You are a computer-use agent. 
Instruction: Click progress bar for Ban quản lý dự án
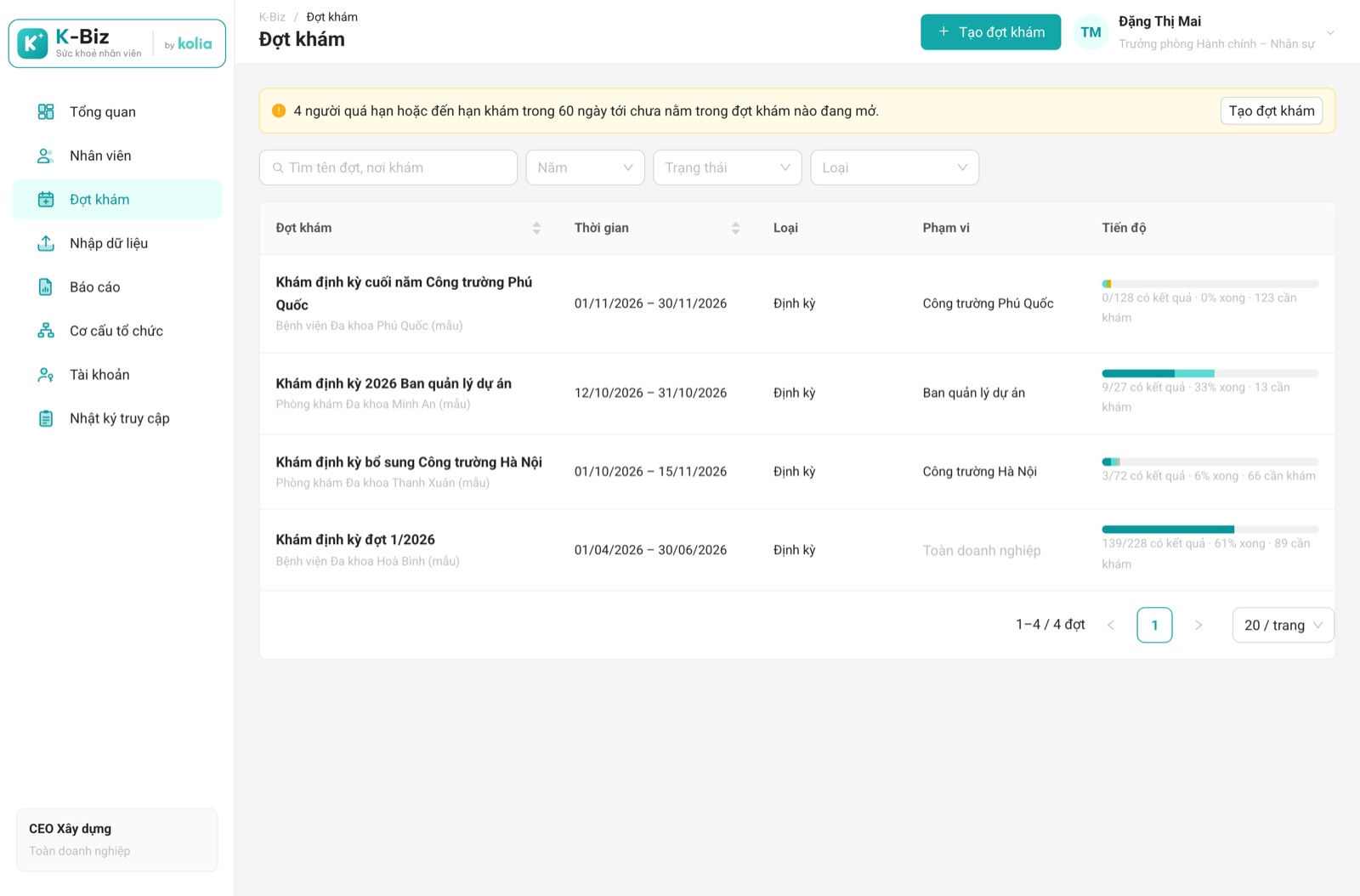point(1210,373)
